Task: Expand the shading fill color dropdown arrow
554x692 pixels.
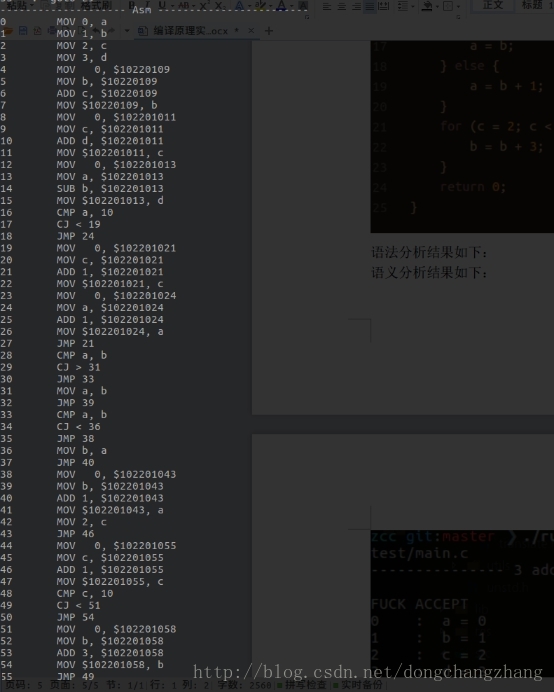Action: (x=437, y=6)
